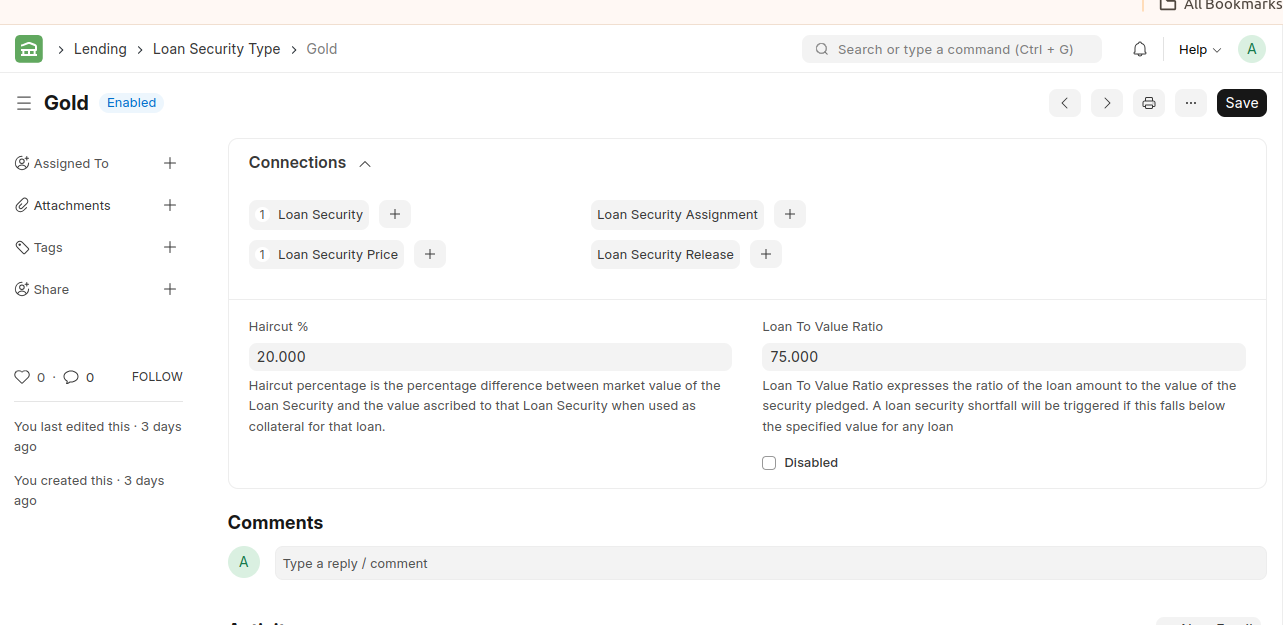Open the notifications bell
This screenshot has height=625, width=1283.
(1140, 49)
